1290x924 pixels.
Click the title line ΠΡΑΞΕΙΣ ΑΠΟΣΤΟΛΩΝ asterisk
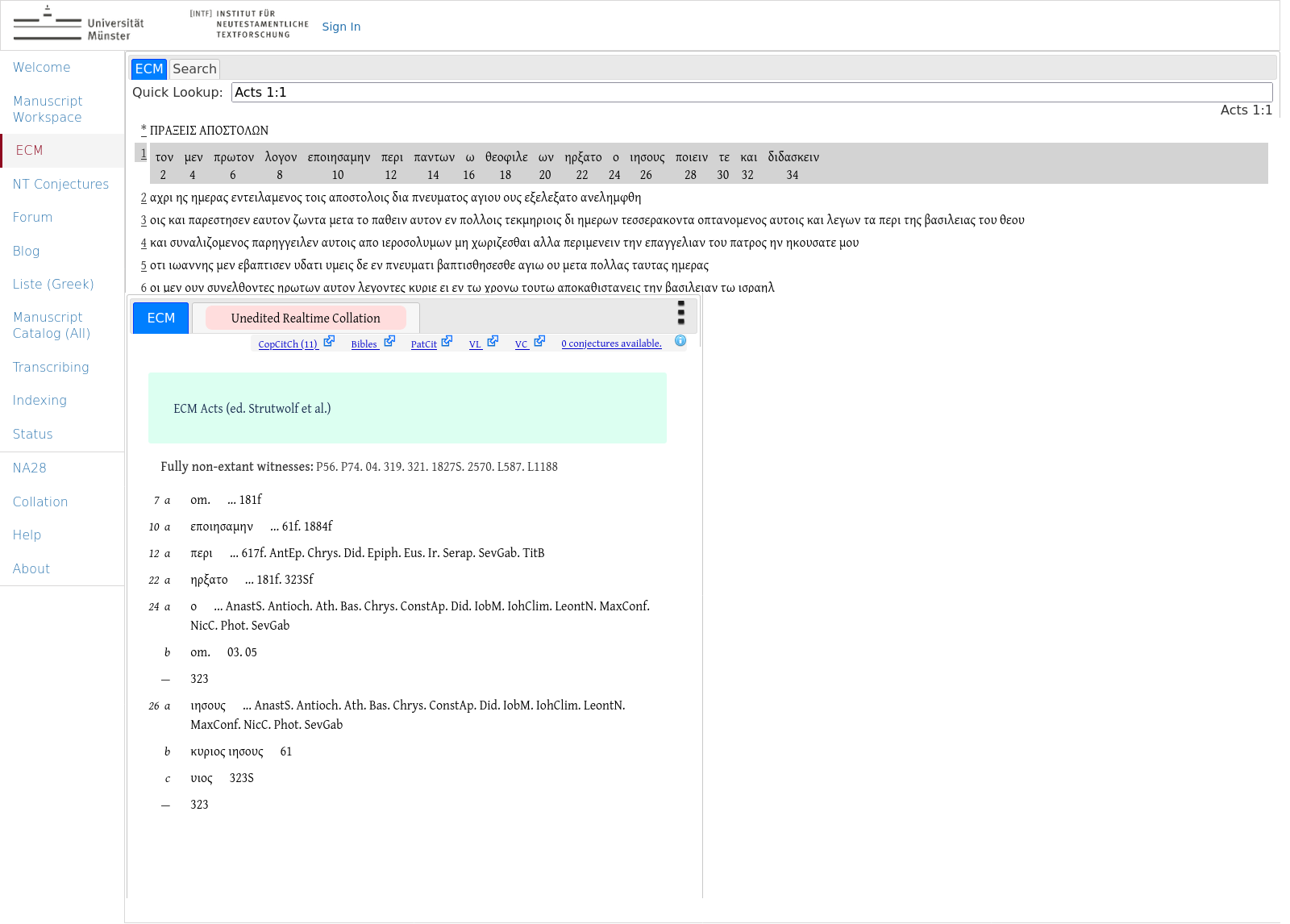point(144,130)
